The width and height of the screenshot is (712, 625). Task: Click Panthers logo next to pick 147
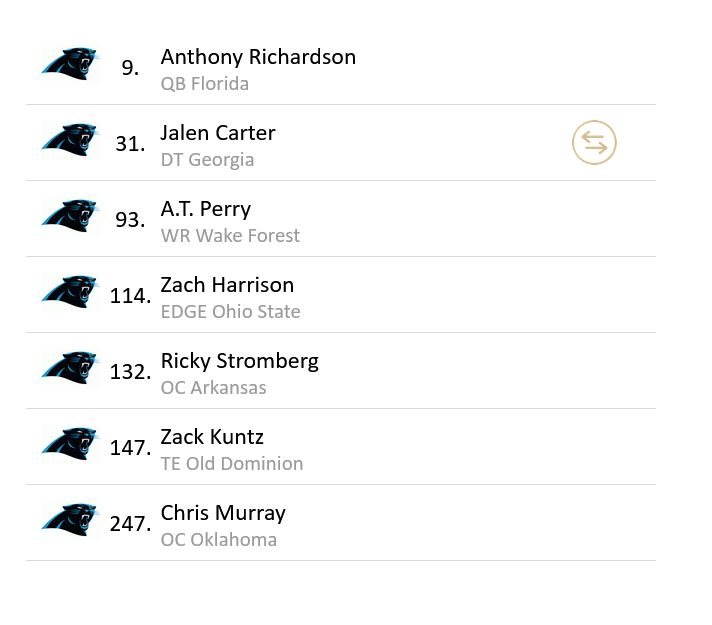click(x=70, y=445)
